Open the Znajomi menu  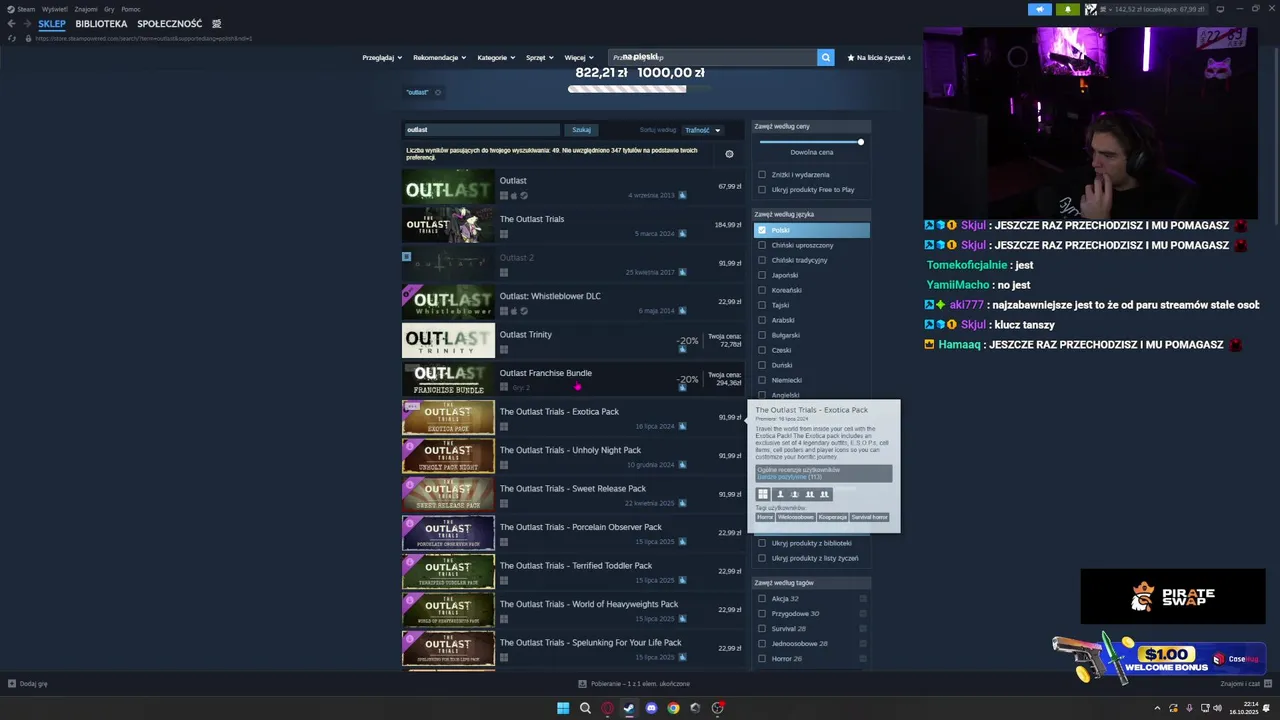click(86, 9)
